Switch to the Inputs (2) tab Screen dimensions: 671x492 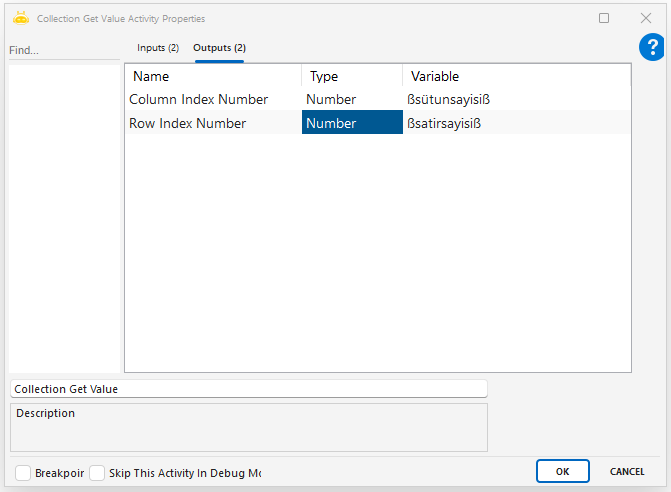(x=158, y=48)
